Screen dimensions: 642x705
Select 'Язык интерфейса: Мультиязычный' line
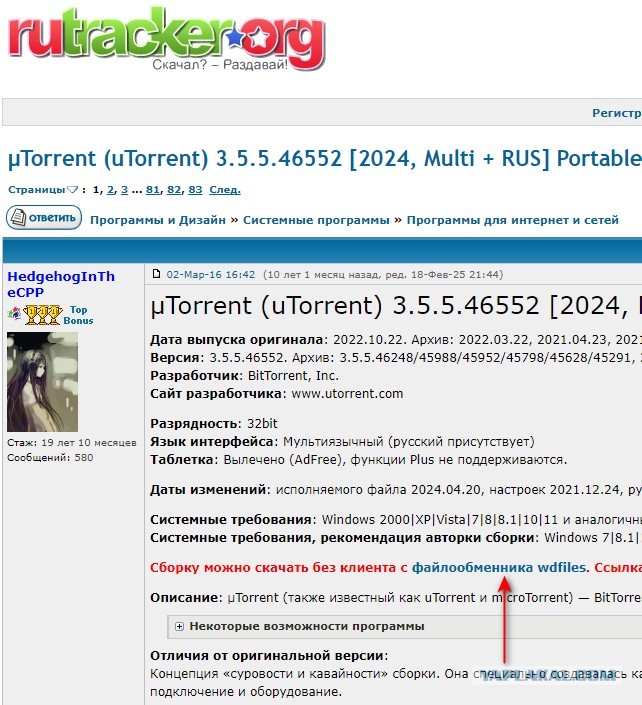pyautogui.click(x=342, y=442)
